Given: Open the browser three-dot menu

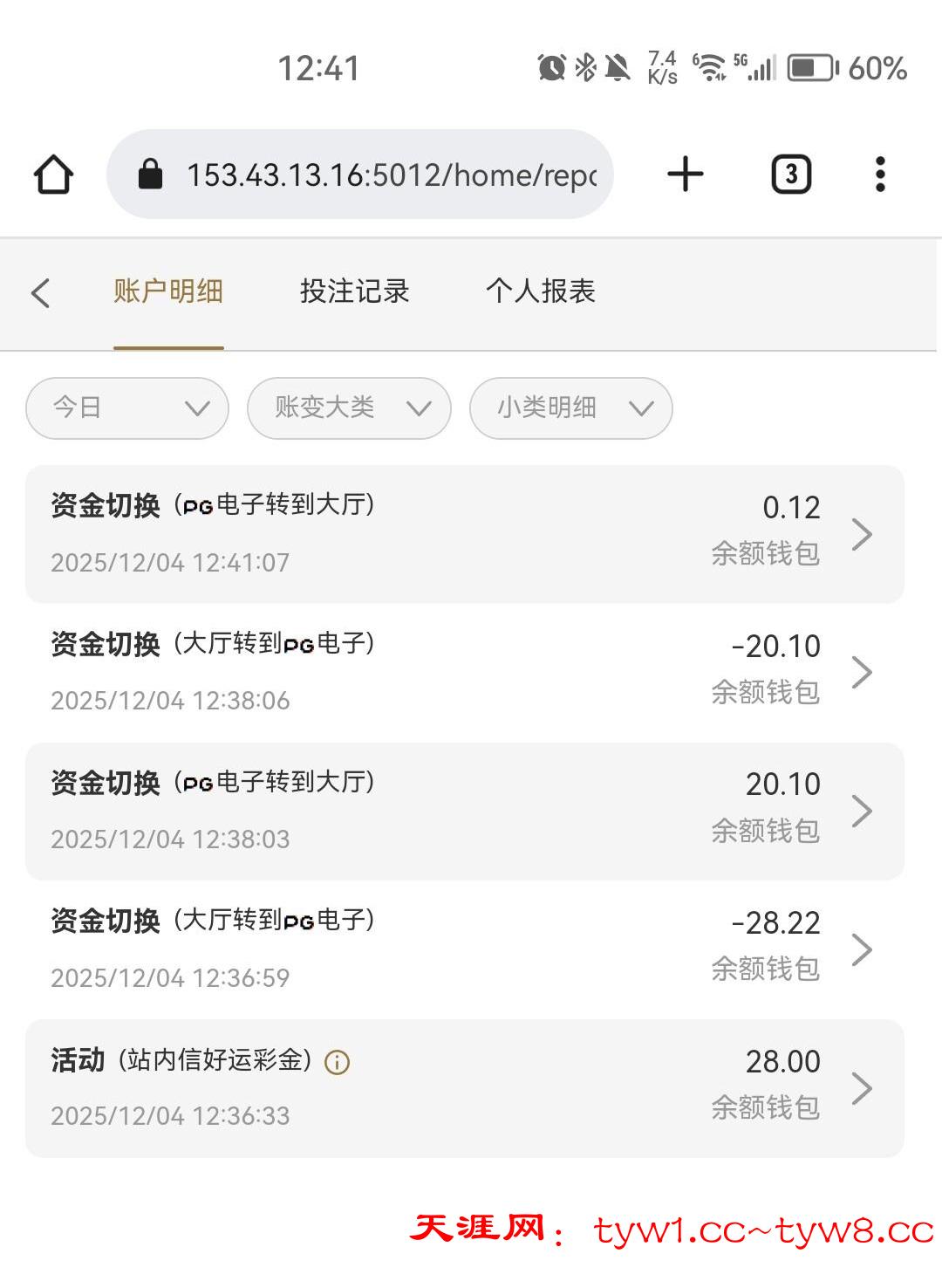Looking at the screenshot, I should click(880, 175).
